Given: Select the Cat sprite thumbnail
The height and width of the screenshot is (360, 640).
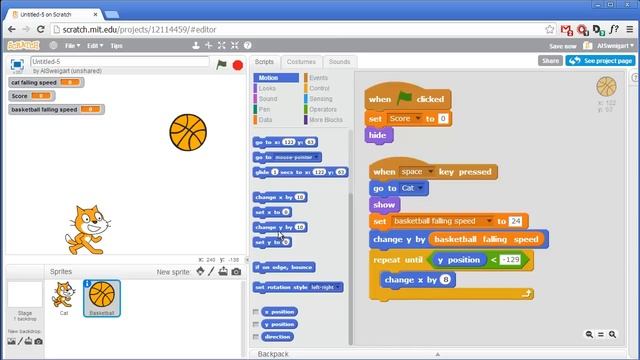Looking at the screenshot, I should tap(64, 298).
